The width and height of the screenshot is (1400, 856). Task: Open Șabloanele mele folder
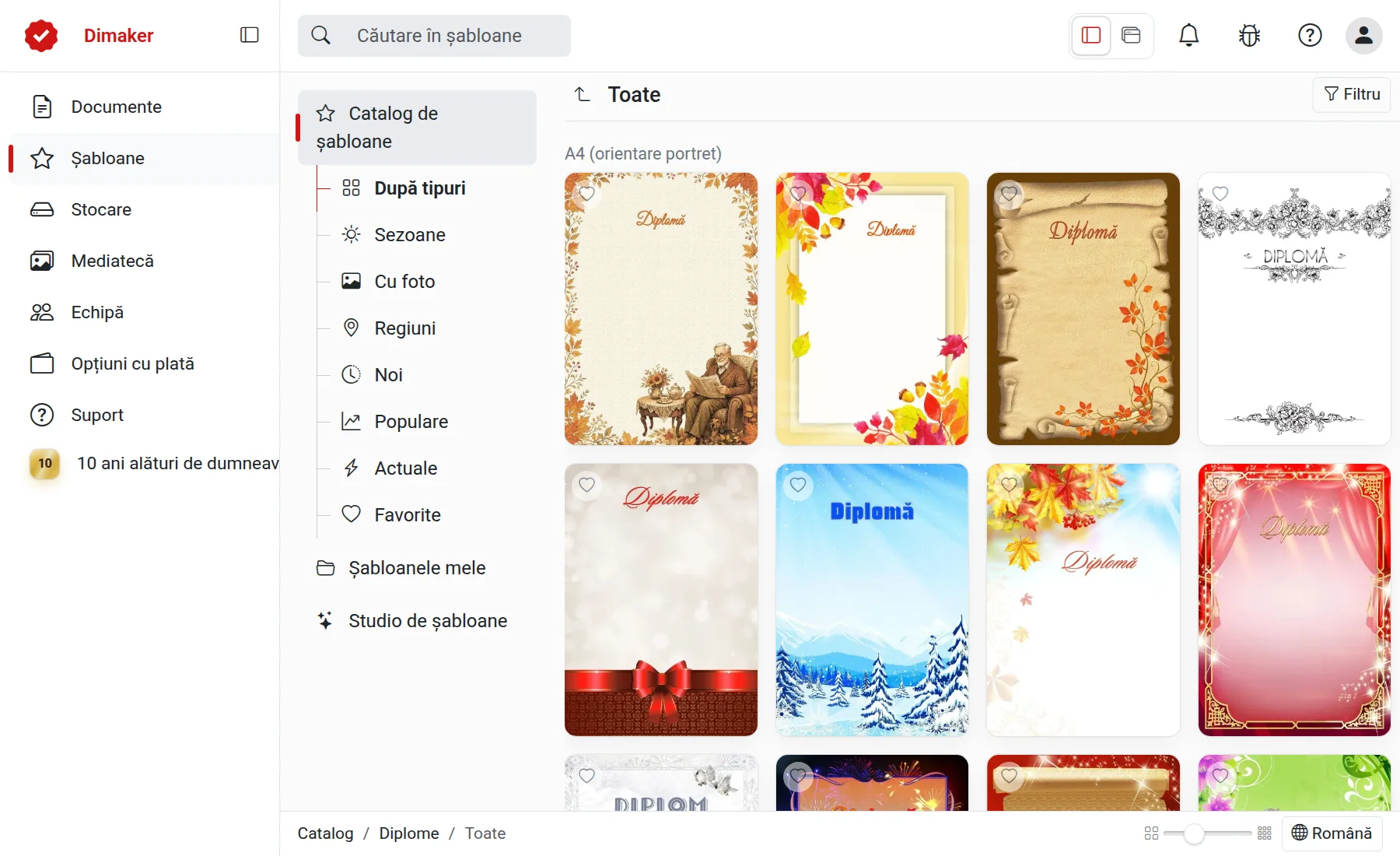click(417, 568)
